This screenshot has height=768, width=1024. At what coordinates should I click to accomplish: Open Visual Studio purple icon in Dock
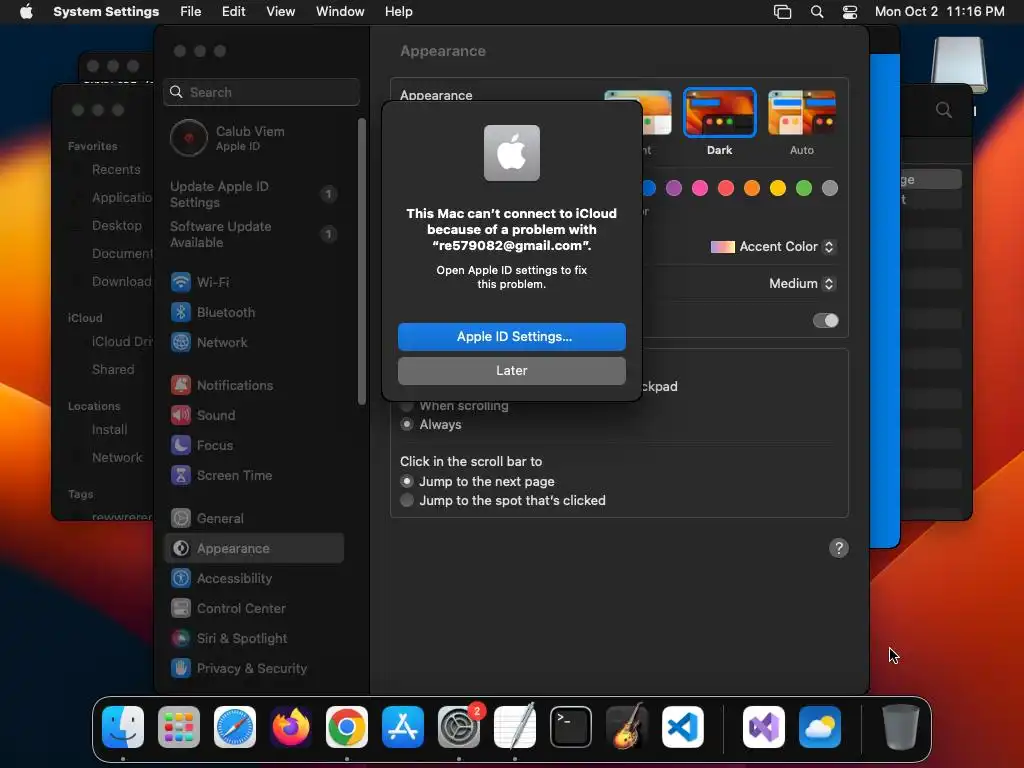pos(764,727)
